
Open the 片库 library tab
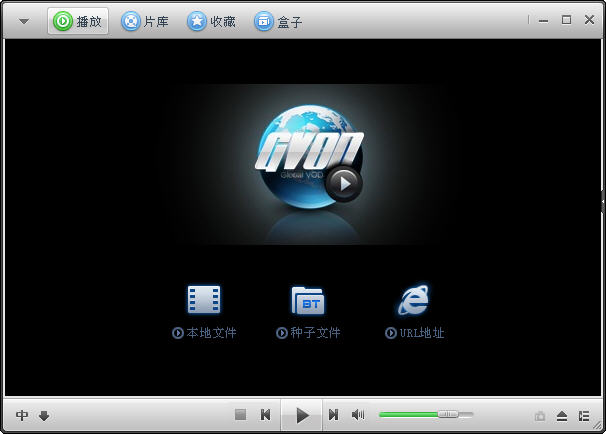coord(145,21)
